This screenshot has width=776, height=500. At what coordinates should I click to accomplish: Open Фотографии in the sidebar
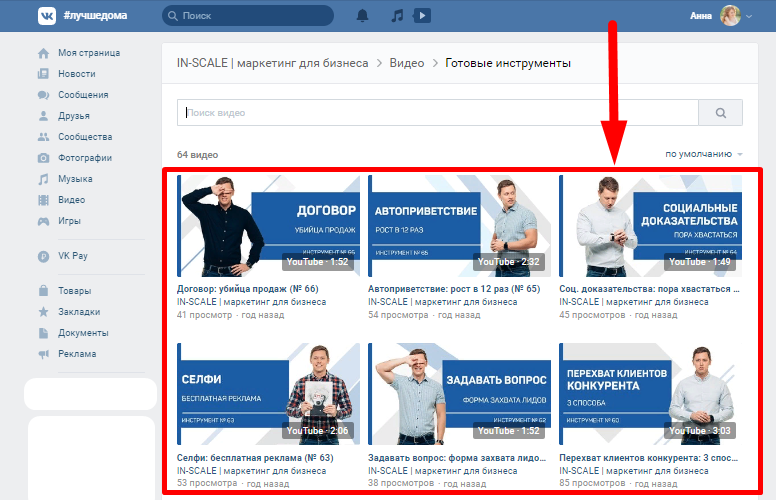point(85,158)
